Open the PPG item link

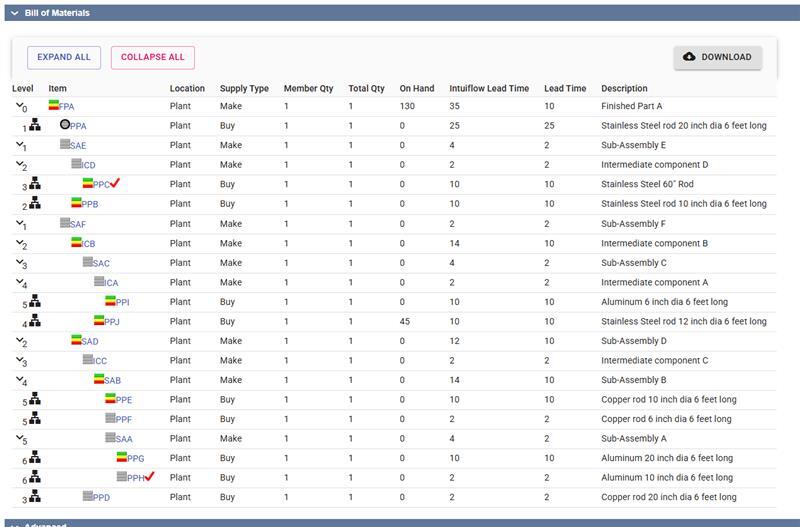tap(136, 458)
